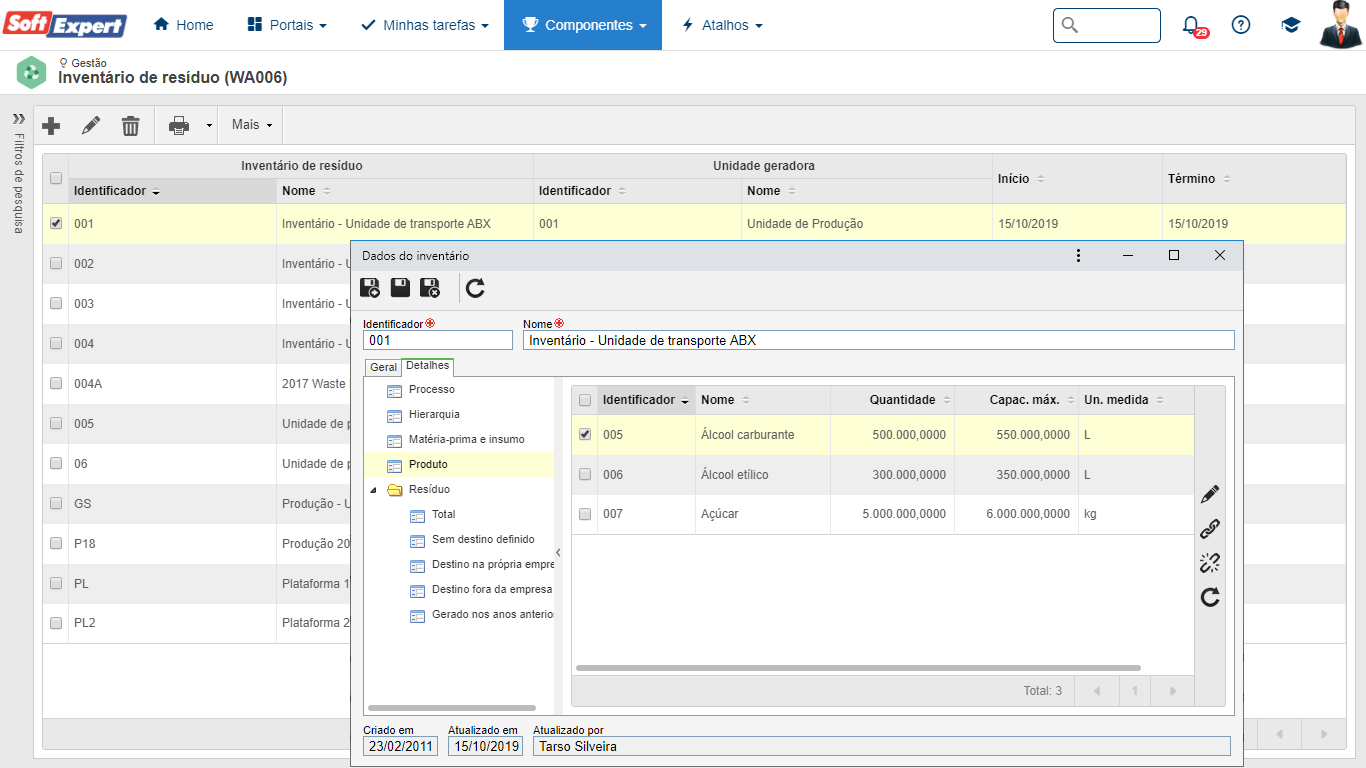Uncheck the checkbox for product 005
The height and width of the screenshot is (768, 1366).
(585, 434)
